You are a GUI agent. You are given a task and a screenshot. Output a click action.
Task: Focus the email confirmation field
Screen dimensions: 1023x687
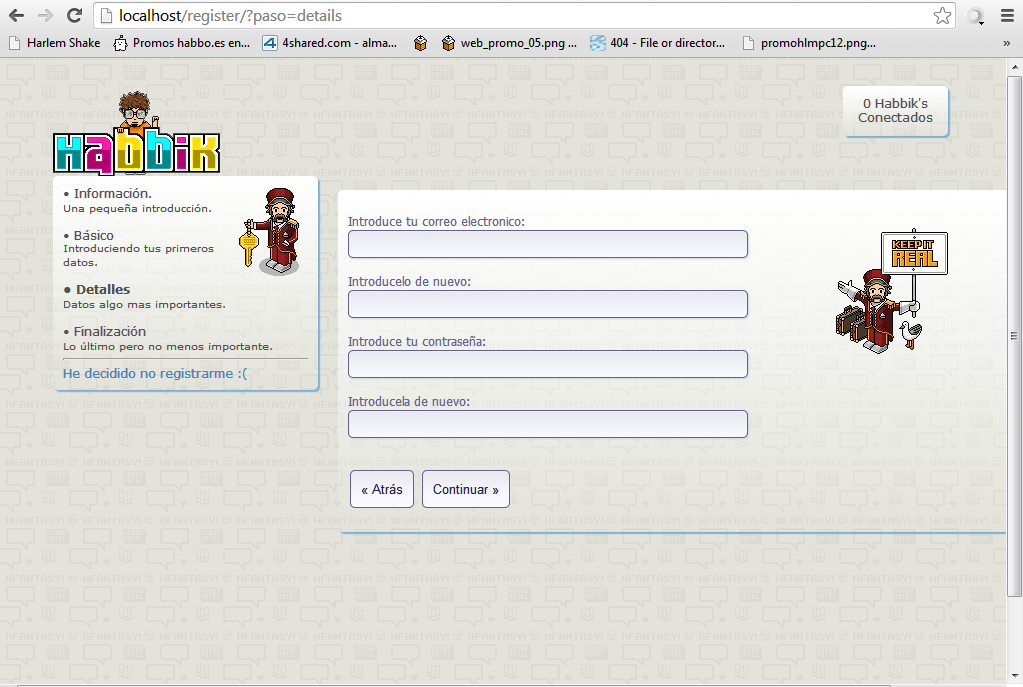point(547,304)
